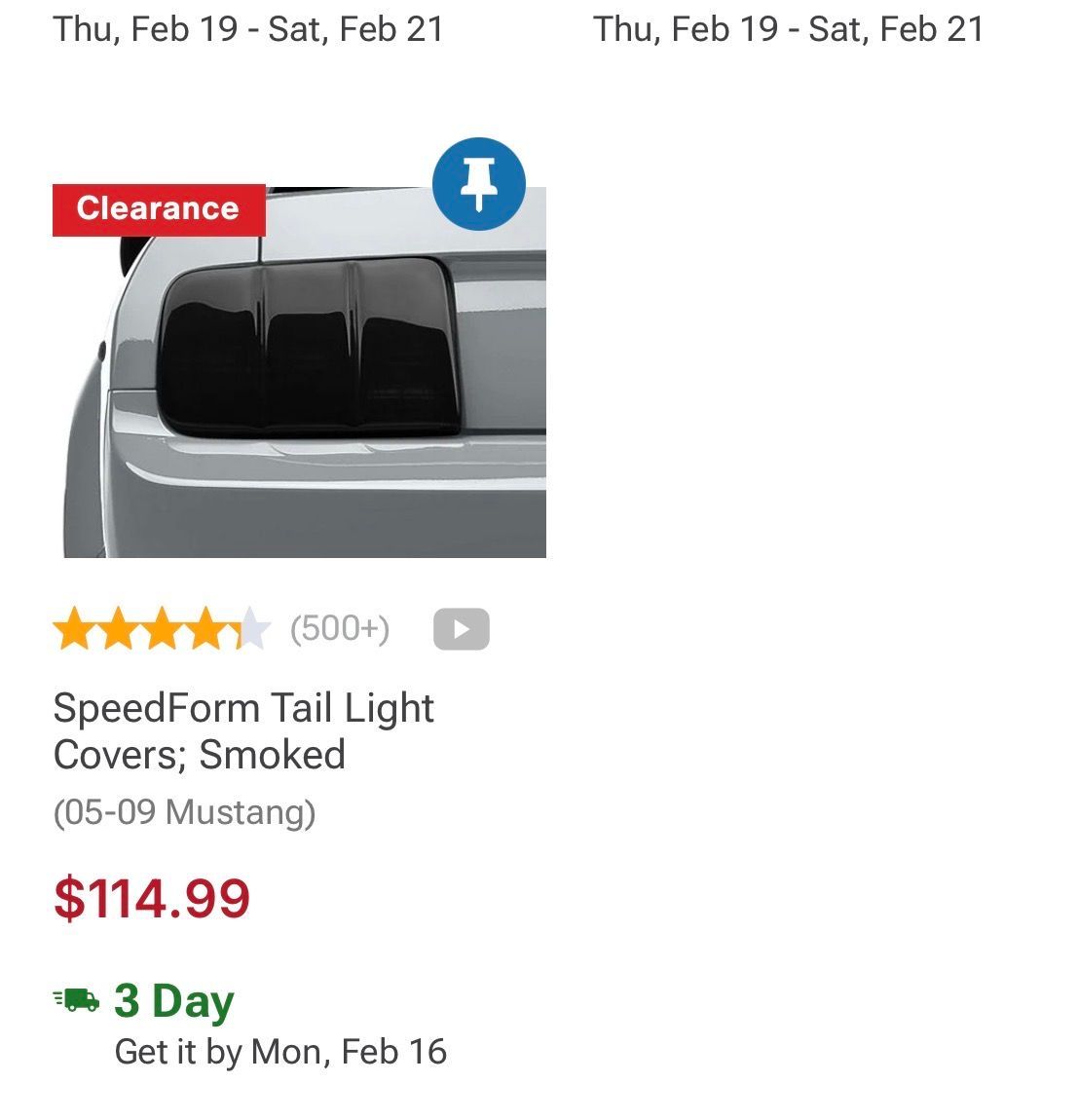The height and width of the screenshot is (1120, 1078).
Task: Click the Get it by Mon, Feb 16 text
Action: [x=280, y=1052]
